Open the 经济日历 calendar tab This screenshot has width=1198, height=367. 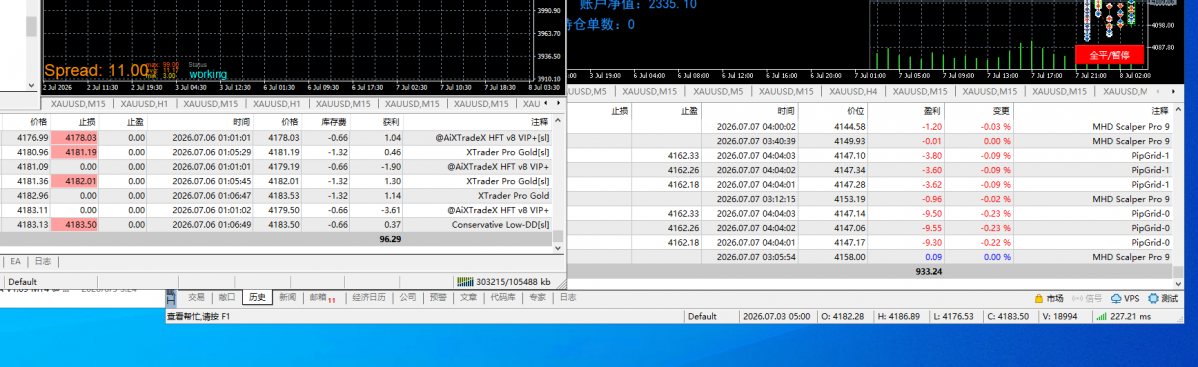coord(369,298)
